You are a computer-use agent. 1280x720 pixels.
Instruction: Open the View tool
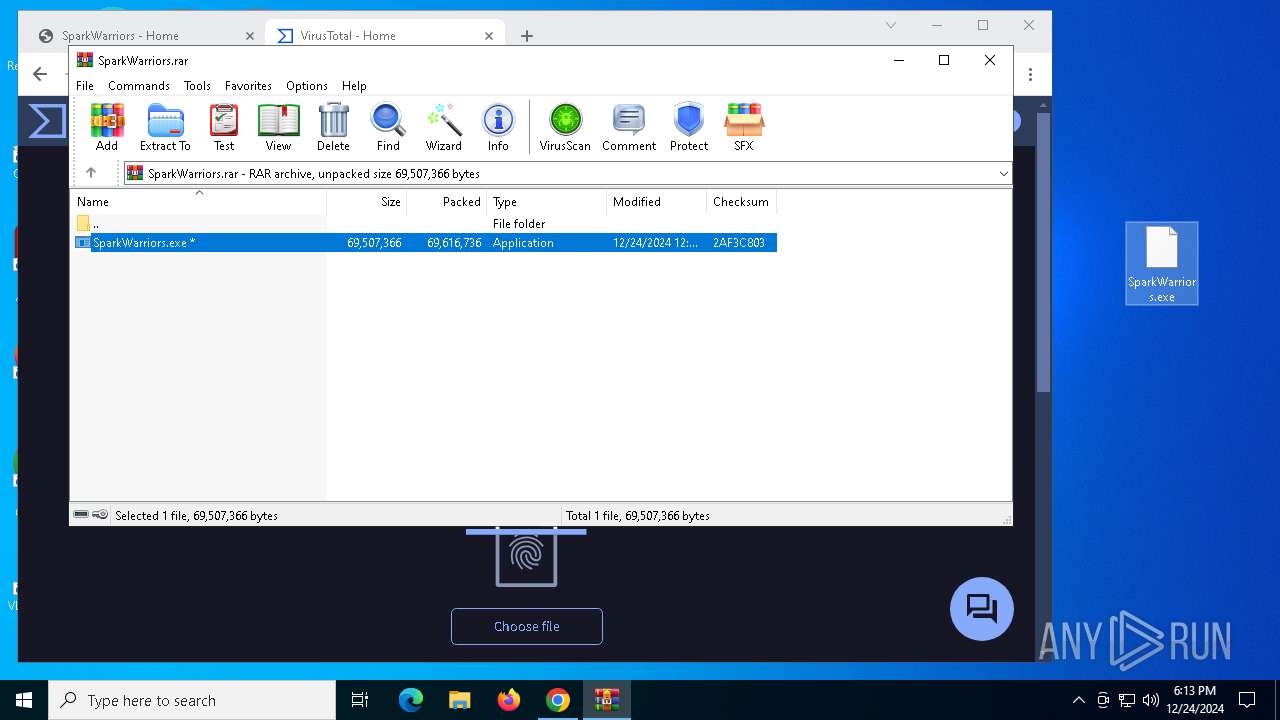point(278,127)
